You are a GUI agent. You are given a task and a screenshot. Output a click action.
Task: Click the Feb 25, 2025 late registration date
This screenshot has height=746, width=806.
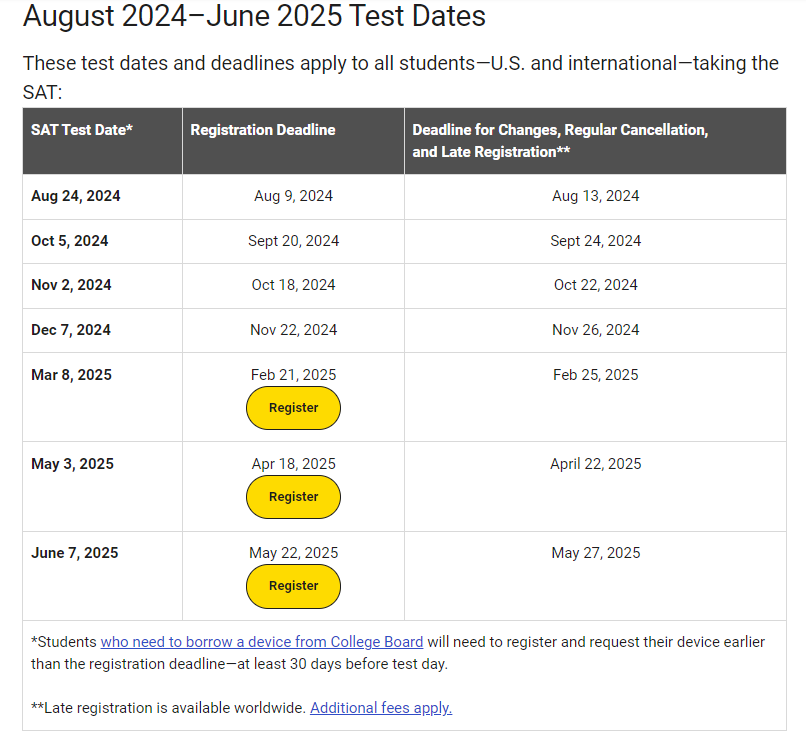pos(595,375)
